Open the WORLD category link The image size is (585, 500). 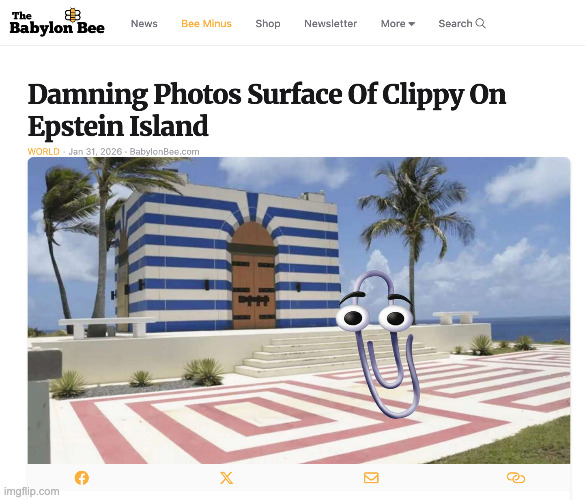[44, 151]
